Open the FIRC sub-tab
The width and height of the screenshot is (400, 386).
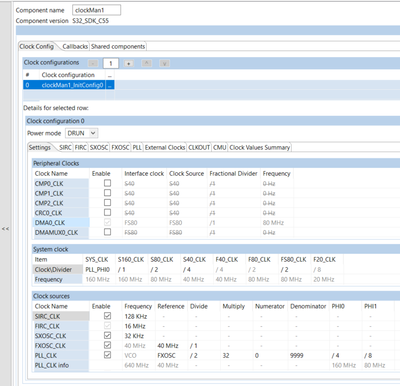[81, 147]
